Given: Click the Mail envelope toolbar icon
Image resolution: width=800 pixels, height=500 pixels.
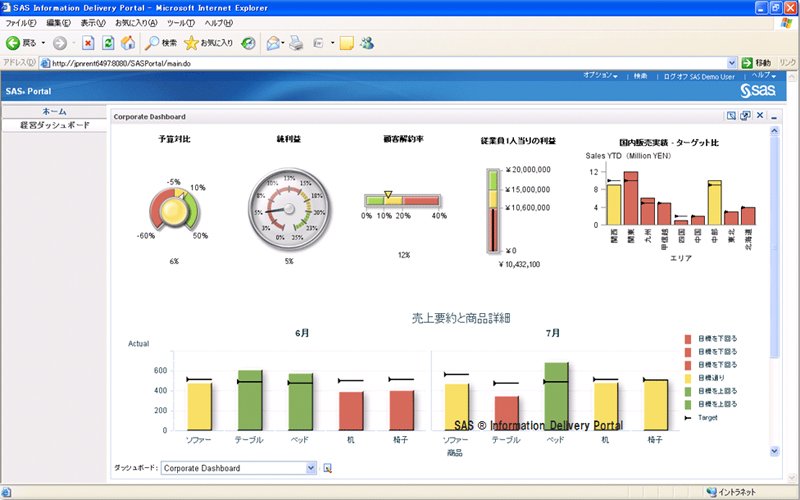Looking at the screenshot, I should pos(273,43).
